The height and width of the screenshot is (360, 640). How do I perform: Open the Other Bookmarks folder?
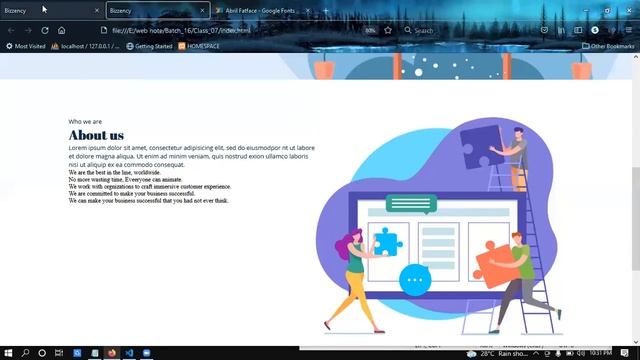click(x=608, y=46)
